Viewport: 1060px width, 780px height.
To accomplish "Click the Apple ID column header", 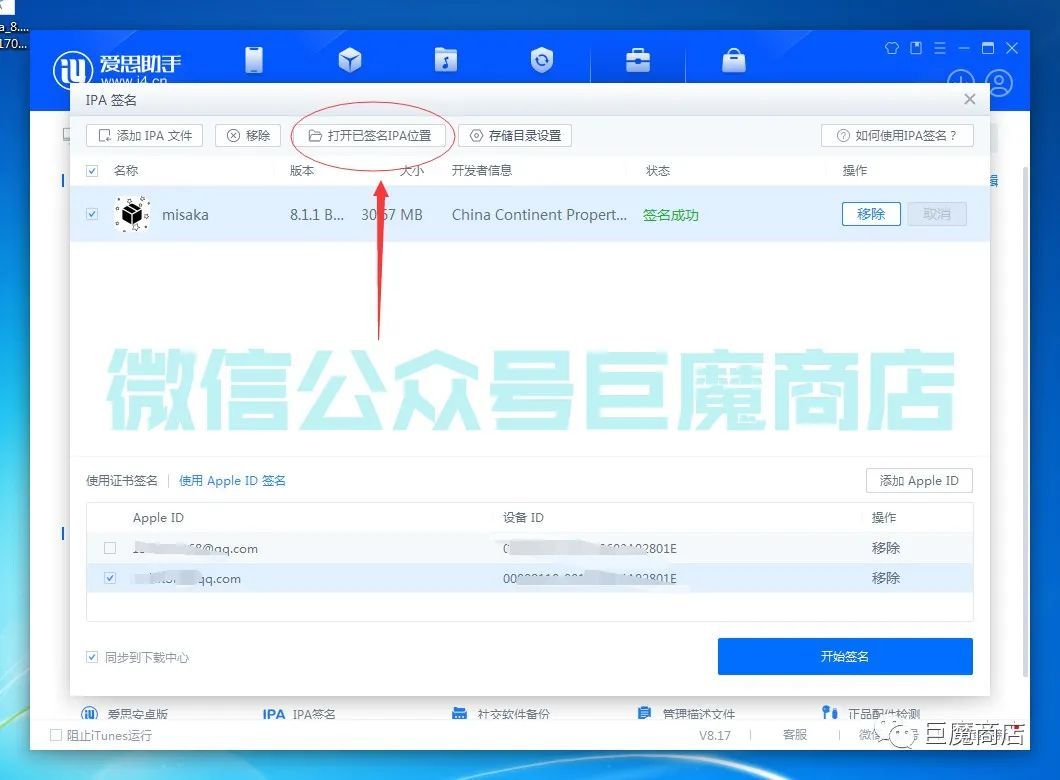I will click(x=158, y=518).
